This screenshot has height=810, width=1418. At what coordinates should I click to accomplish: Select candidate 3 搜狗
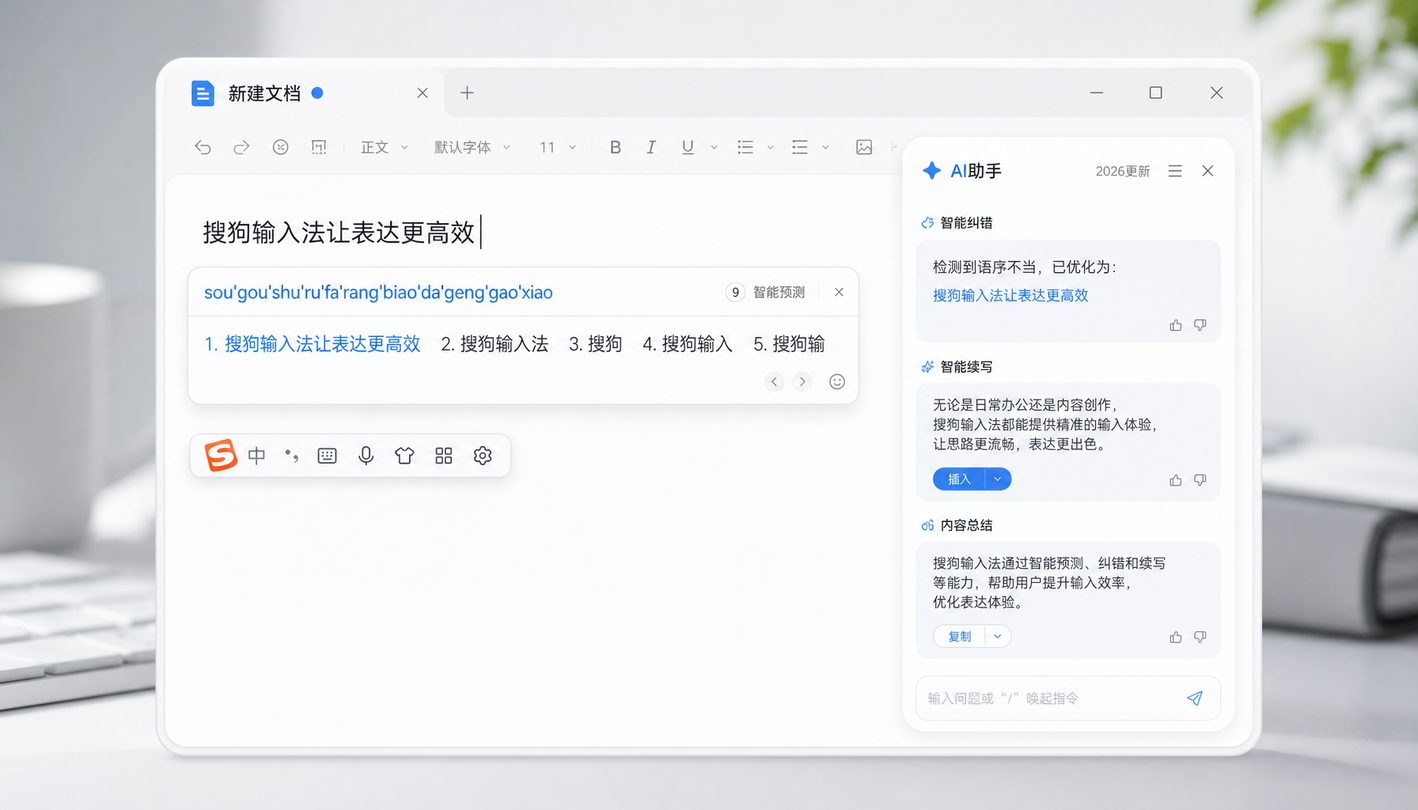pyautogui.click(x=595, y=344)
